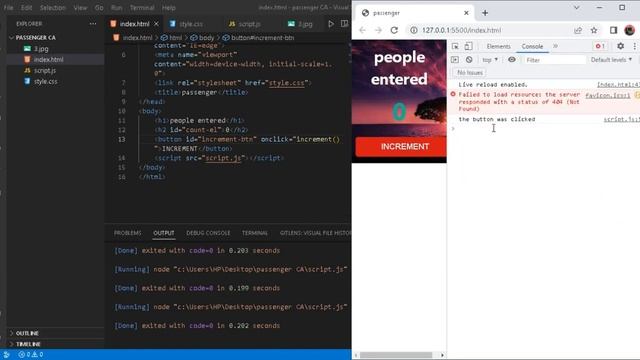Viewport: 640px width, 360px height.
Task: Open the Help menu in VS Code
Action: pyautogui.click(x=169, y=7)
